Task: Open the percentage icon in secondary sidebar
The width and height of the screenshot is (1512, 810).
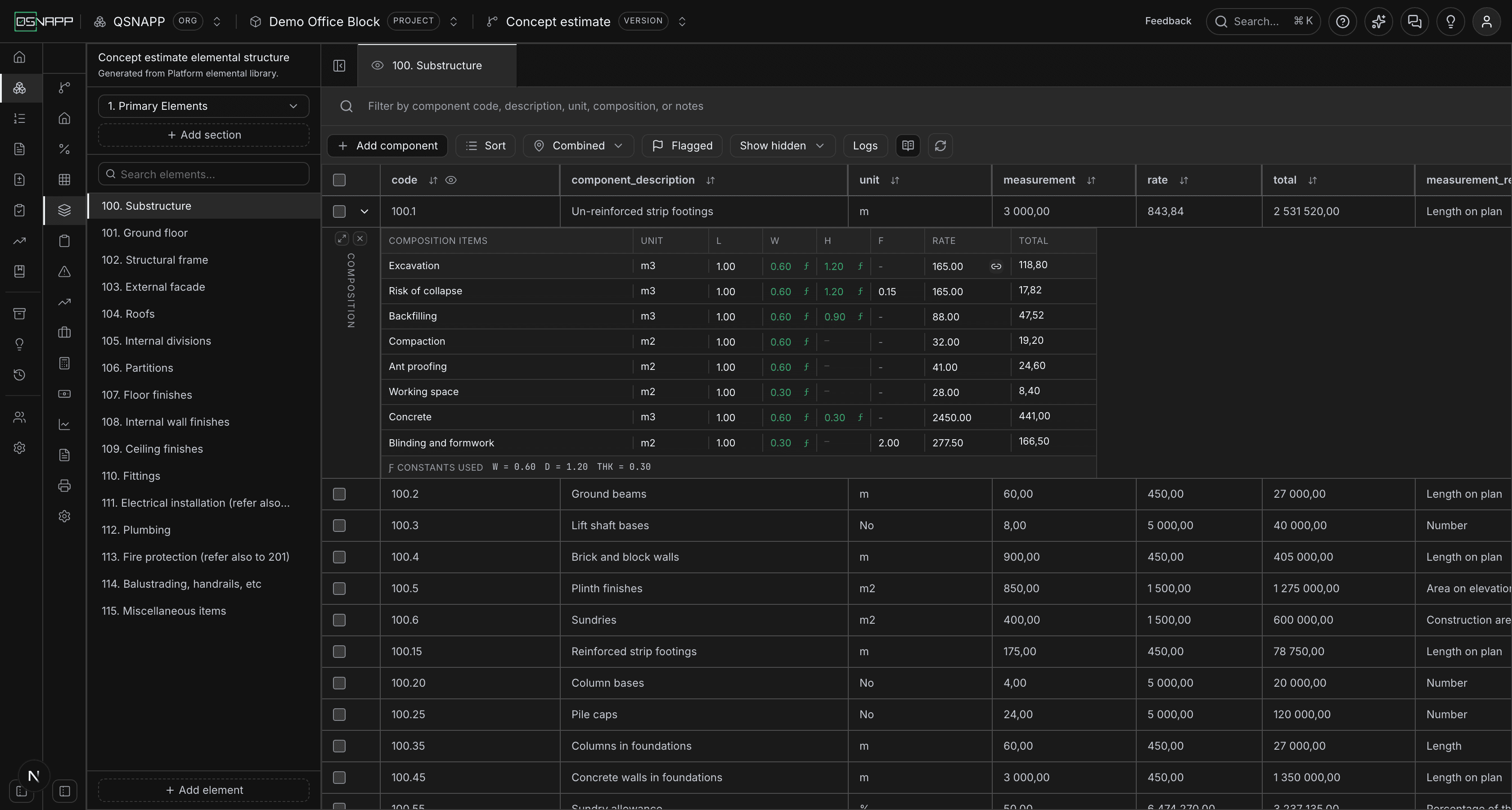Action: coord(64,149)
